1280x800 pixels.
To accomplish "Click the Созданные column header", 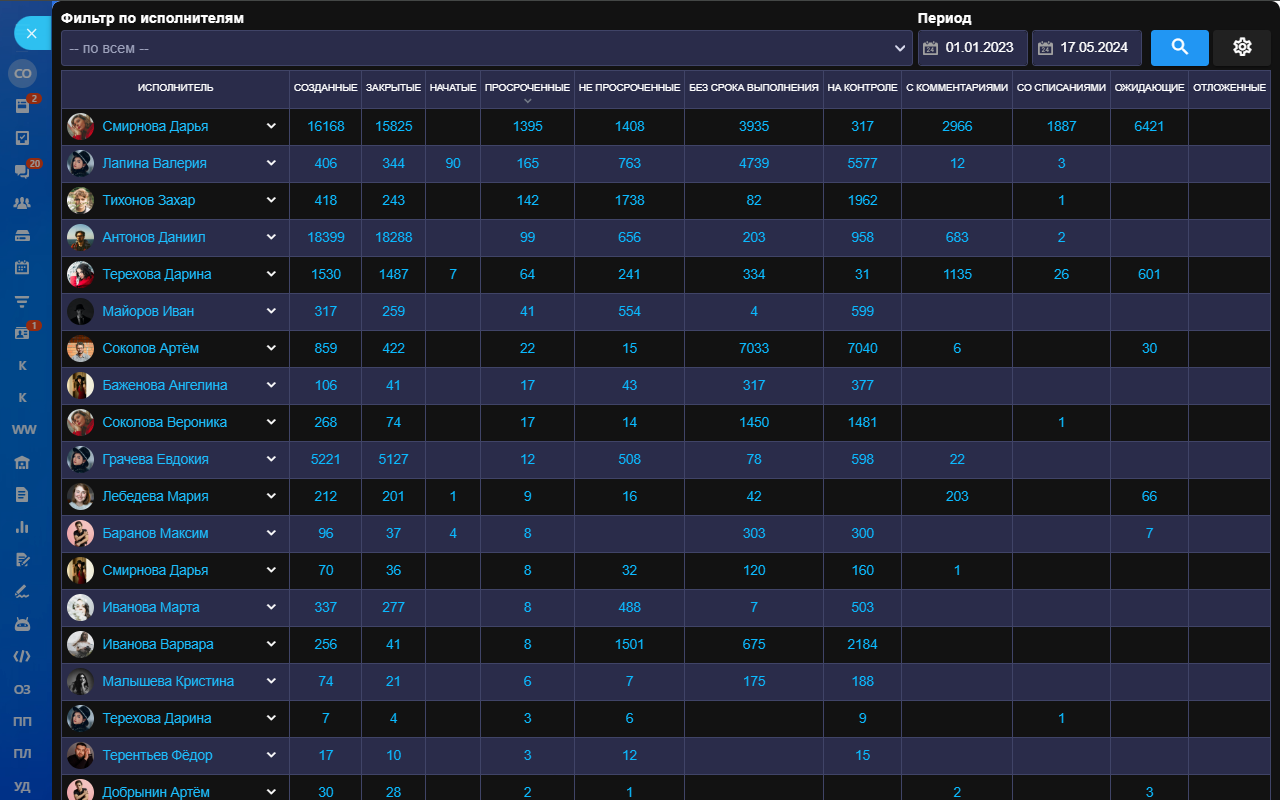I will coord(325,88).
